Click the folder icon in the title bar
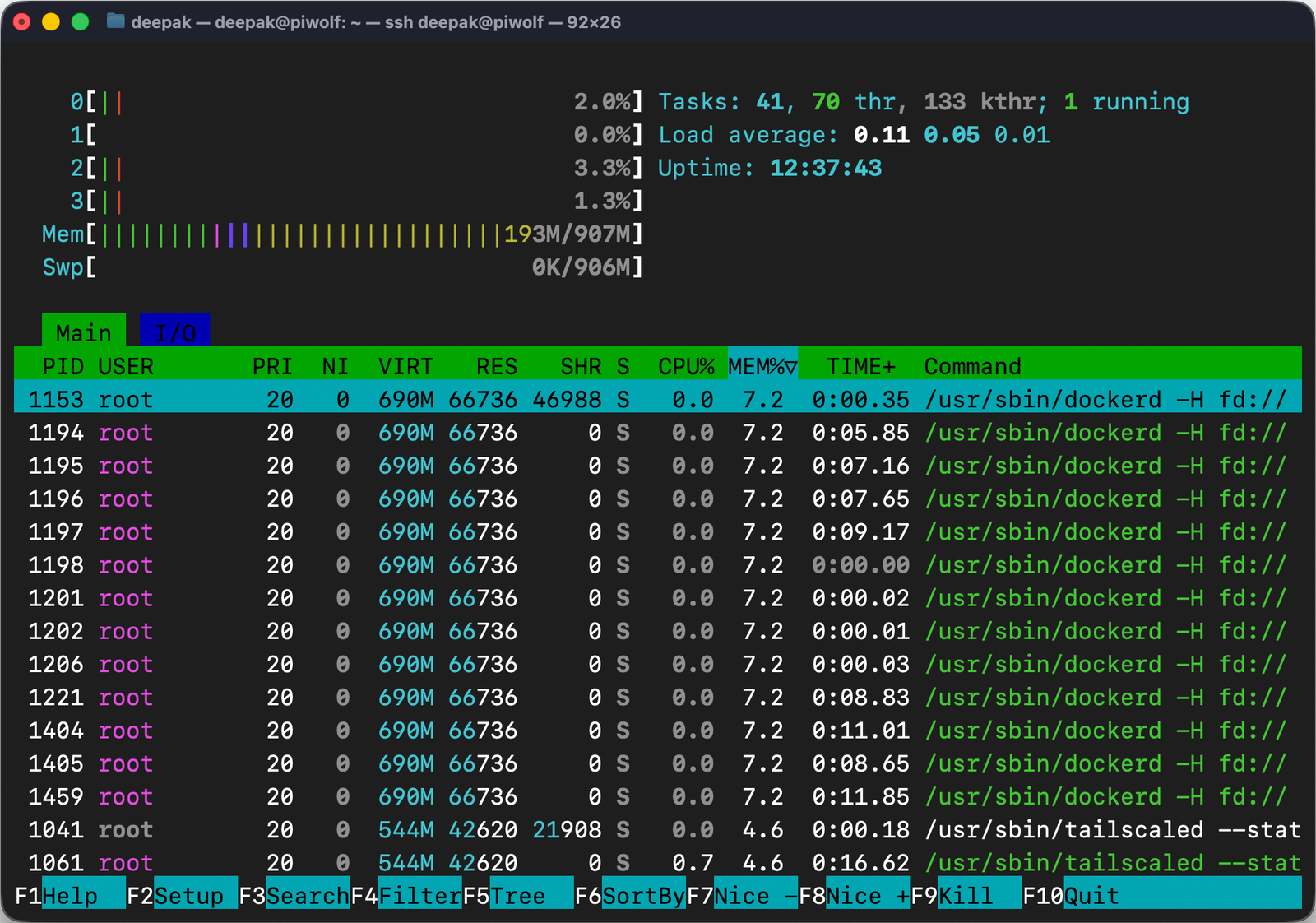 (118, 22)
